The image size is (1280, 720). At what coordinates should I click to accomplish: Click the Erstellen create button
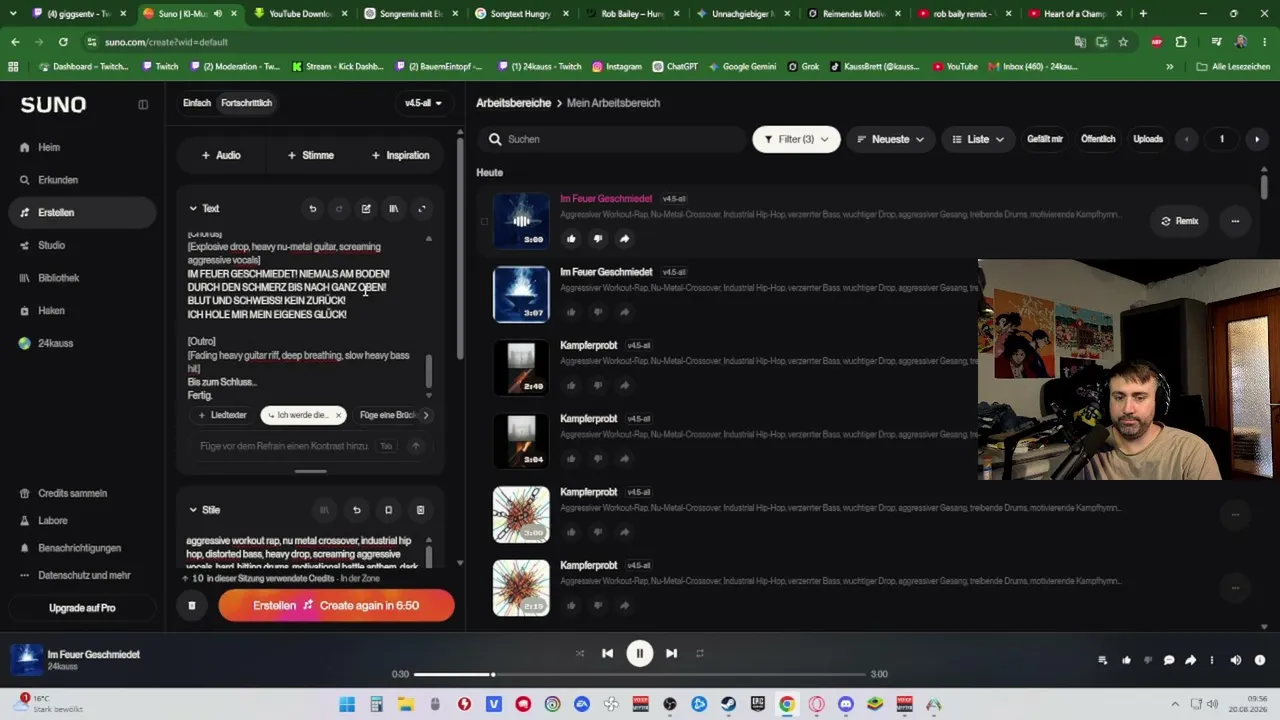click(336, 605)
